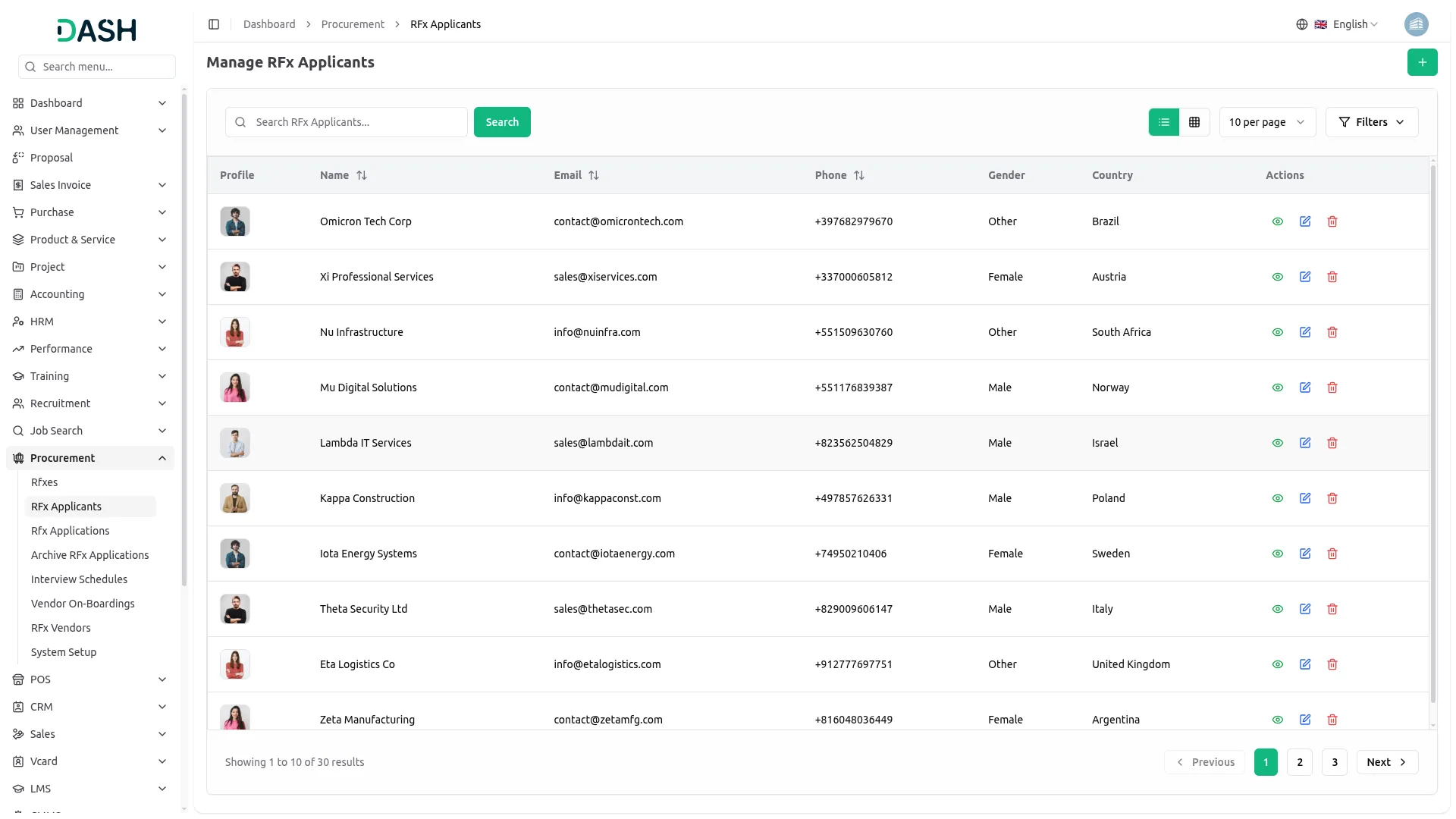Open the user avatar menu

pyautogui.click(x=1416, y=24)
